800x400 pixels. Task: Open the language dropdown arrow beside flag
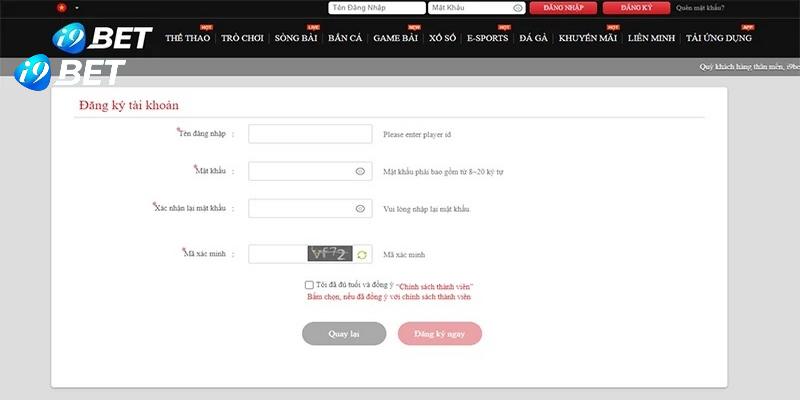[77, 8]
